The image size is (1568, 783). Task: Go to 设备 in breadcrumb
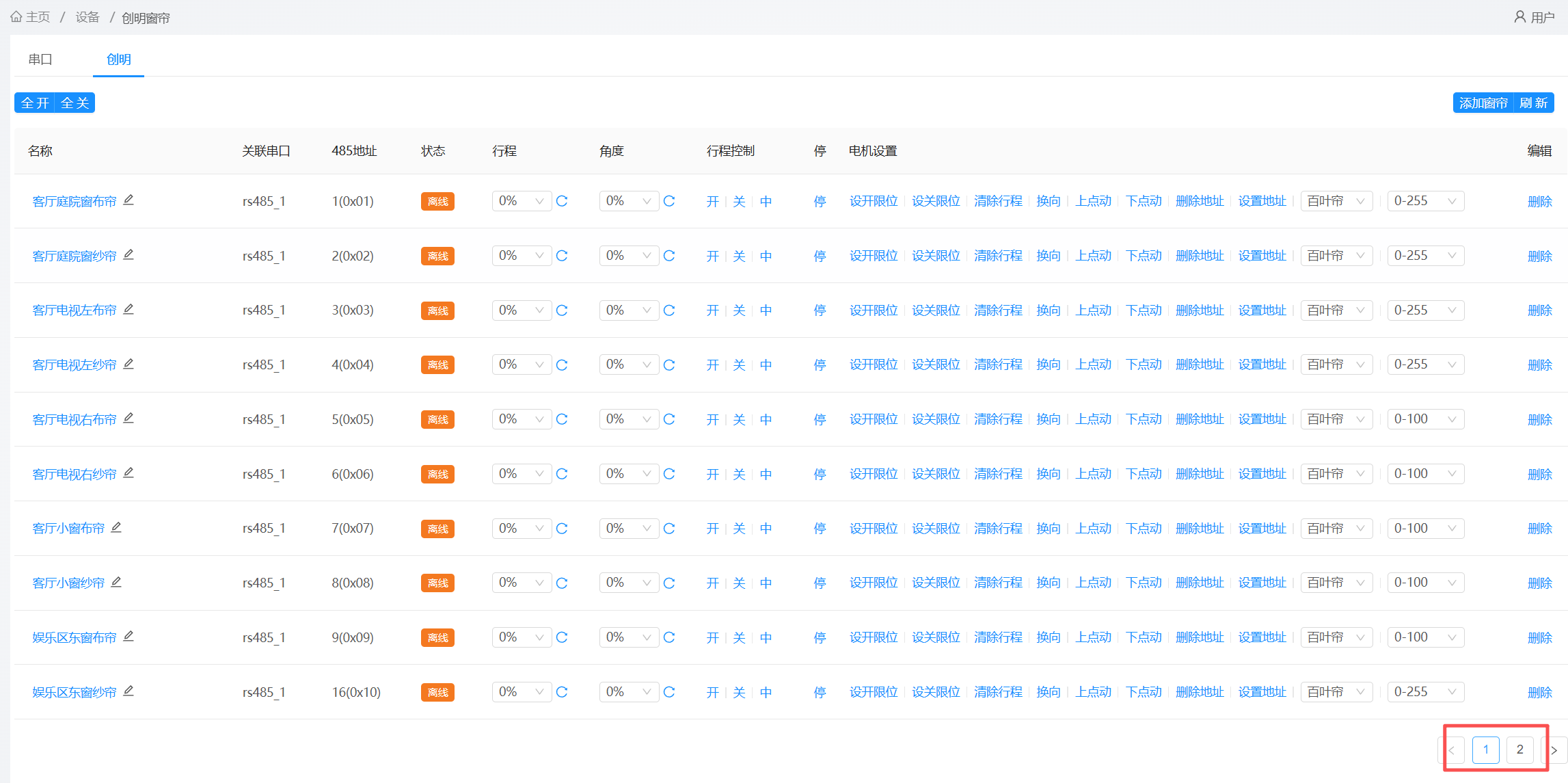click(x=87, y=17)
